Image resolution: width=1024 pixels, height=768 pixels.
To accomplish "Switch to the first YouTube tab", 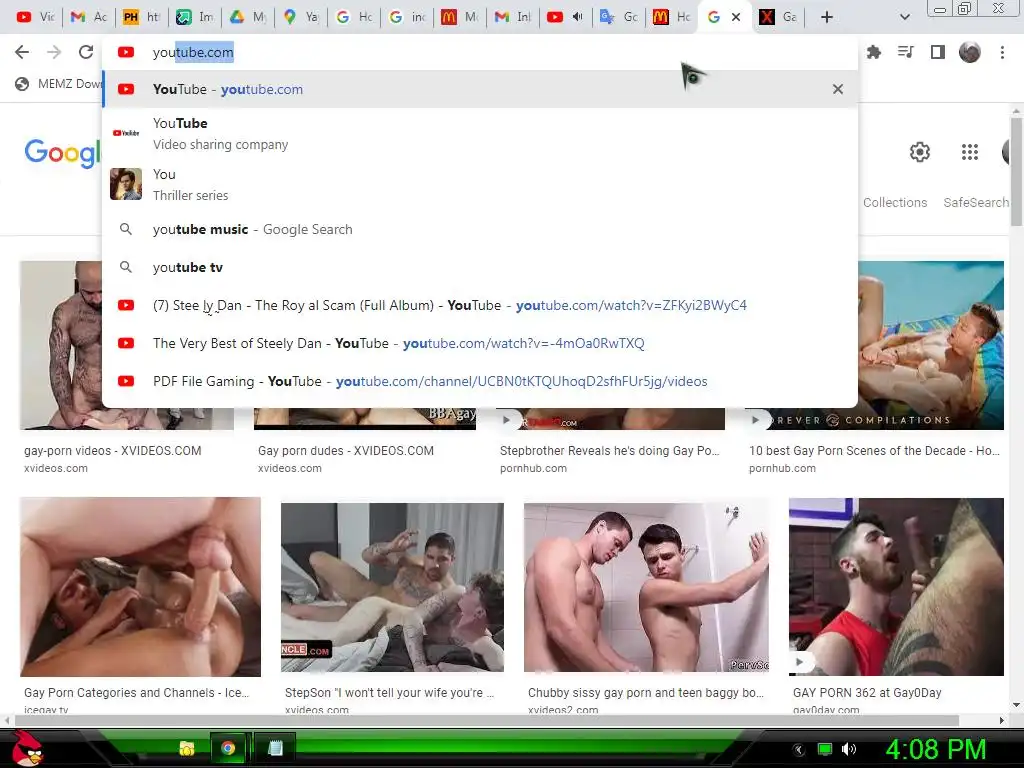I will (35, 17).
